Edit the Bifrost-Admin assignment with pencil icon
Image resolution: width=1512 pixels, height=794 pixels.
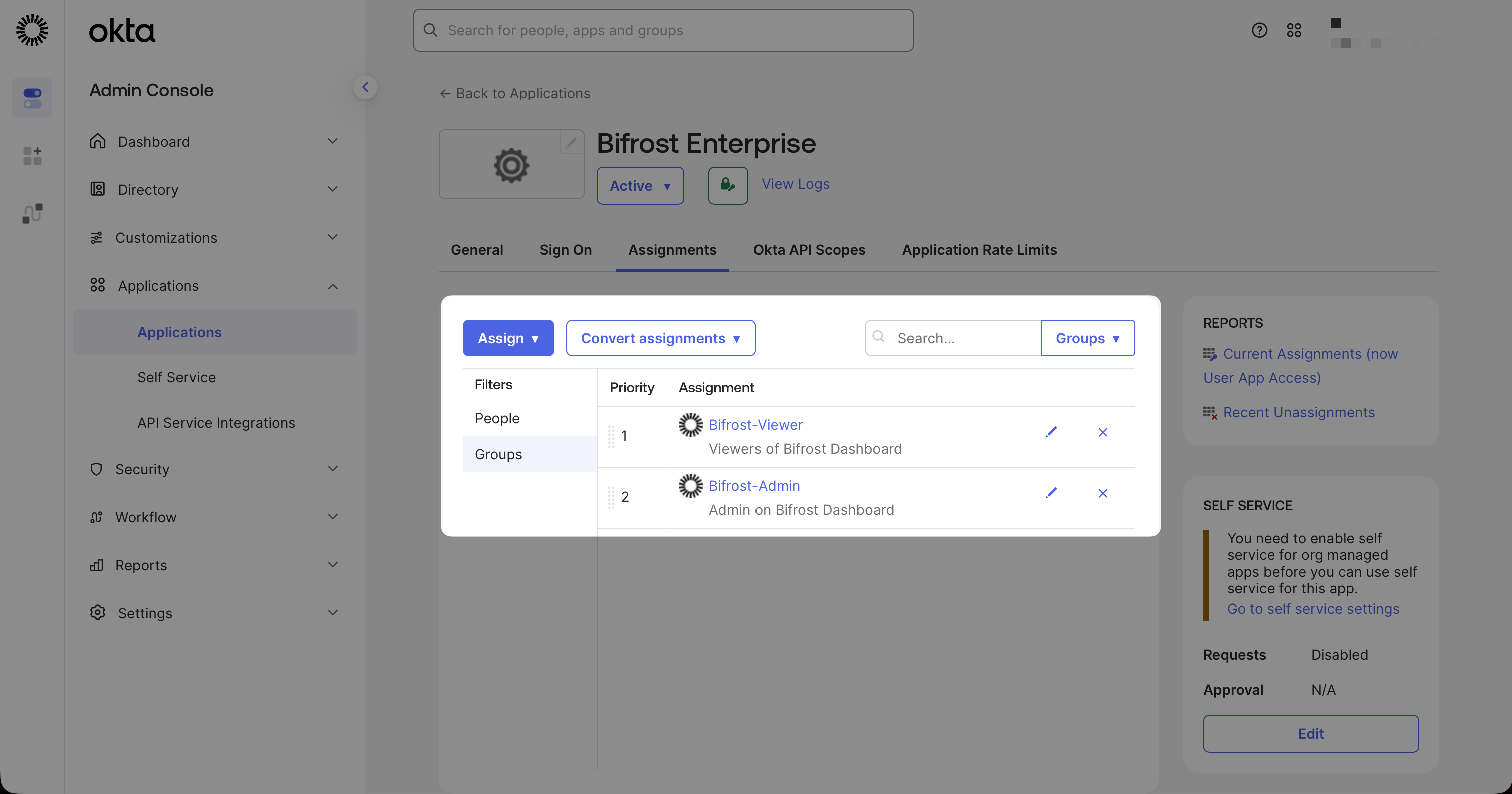[x=1051, y=493]
